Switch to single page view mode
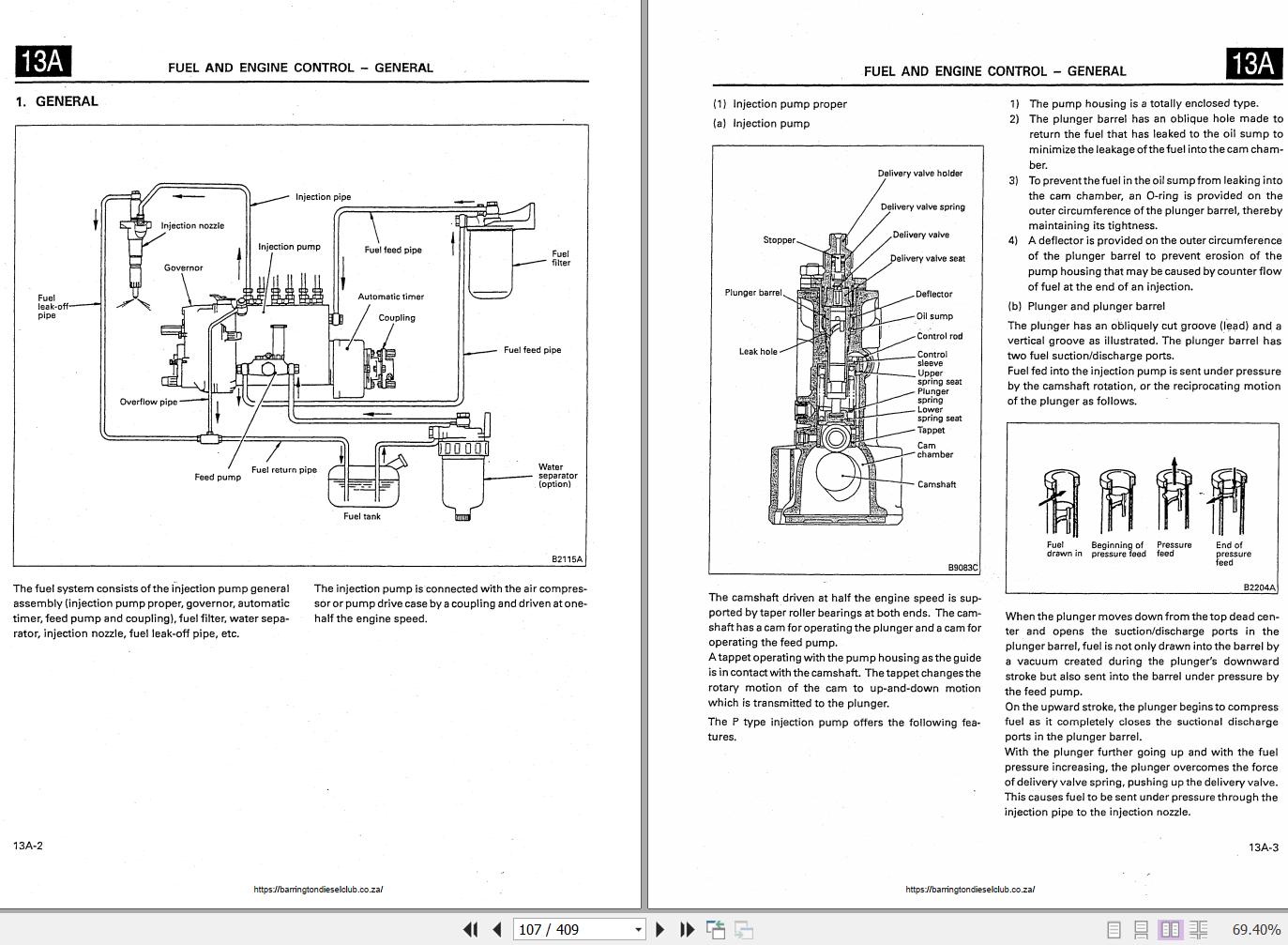The height and width of the screenshot is (945, 1288). coord(1113,929)
